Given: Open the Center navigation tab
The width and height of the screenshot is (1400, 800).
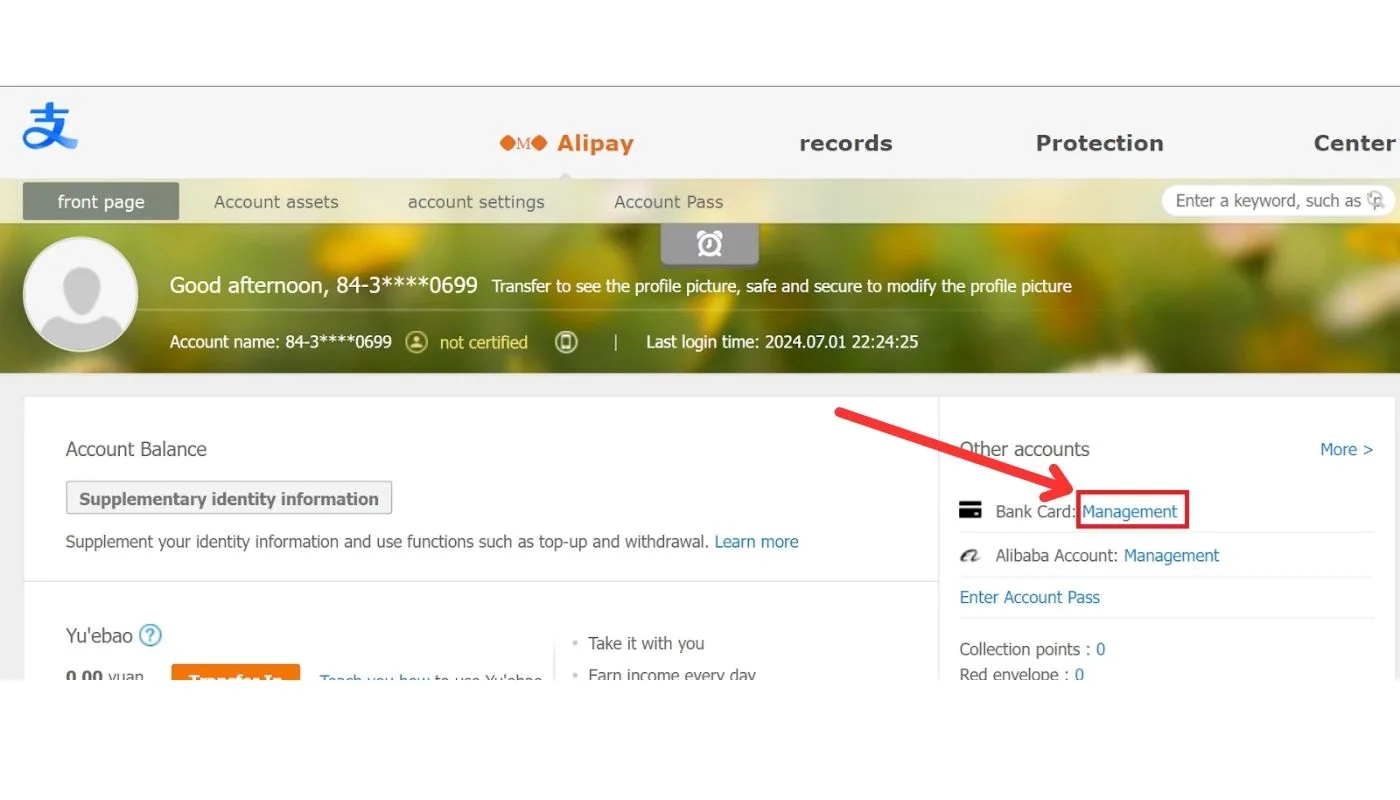Looking at the screenshot, I should (1355, 143).
